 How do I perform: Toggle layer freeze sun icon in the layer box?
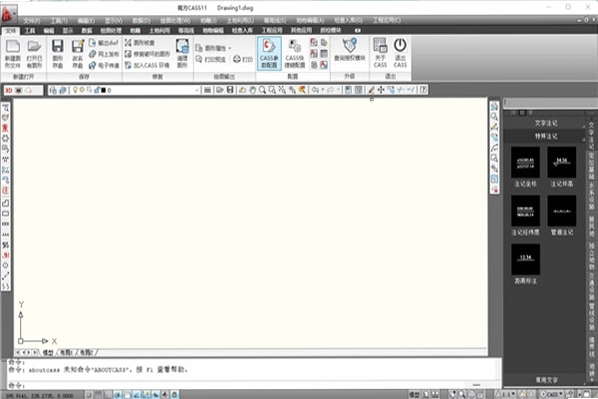82,90
